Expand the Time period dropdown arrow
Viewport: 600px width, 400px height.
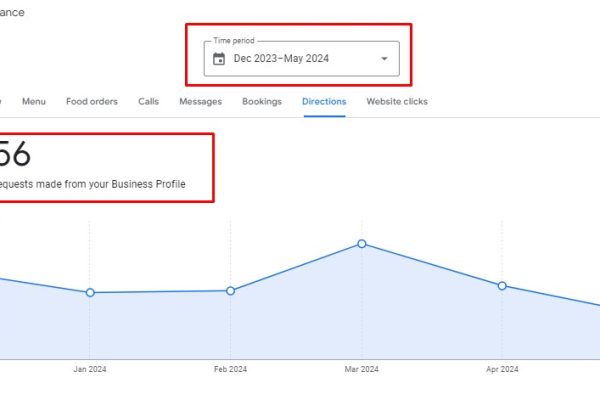pos(384,59)
